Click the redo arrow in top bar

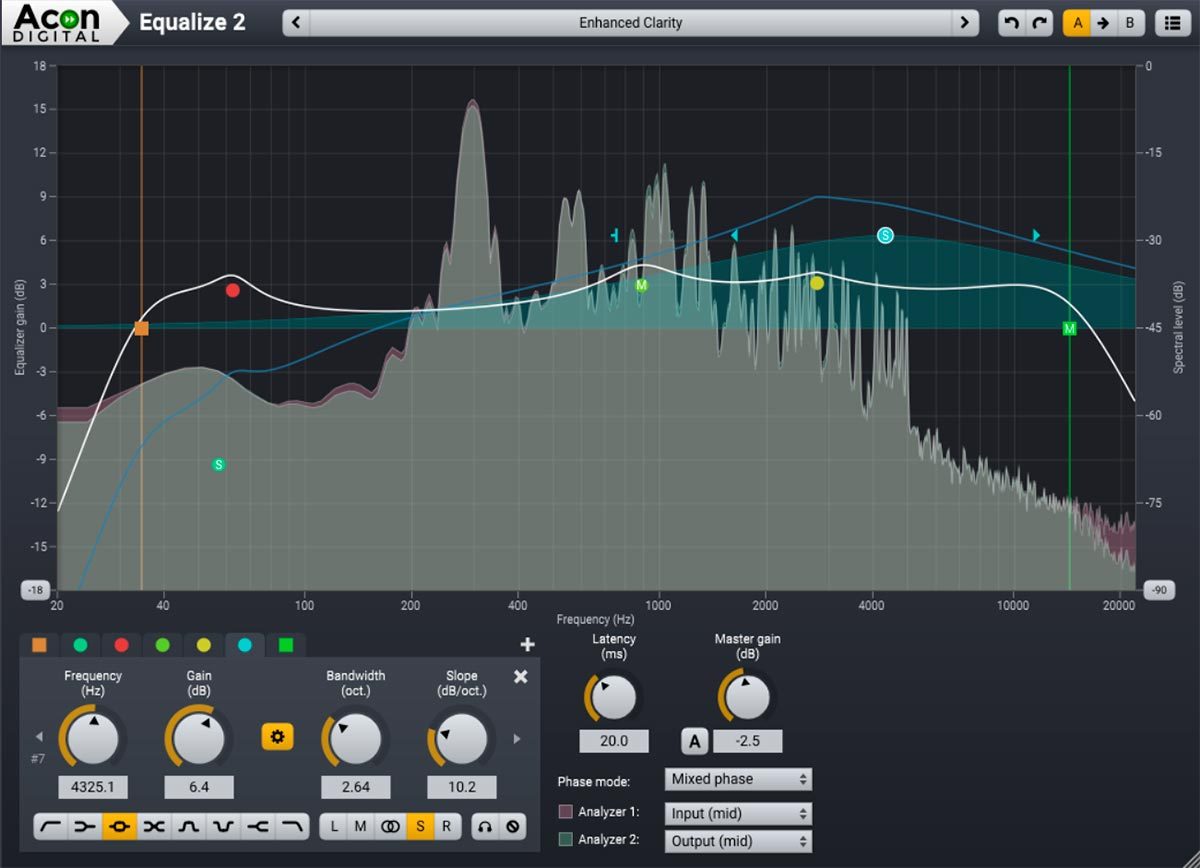coord(1040,23)
